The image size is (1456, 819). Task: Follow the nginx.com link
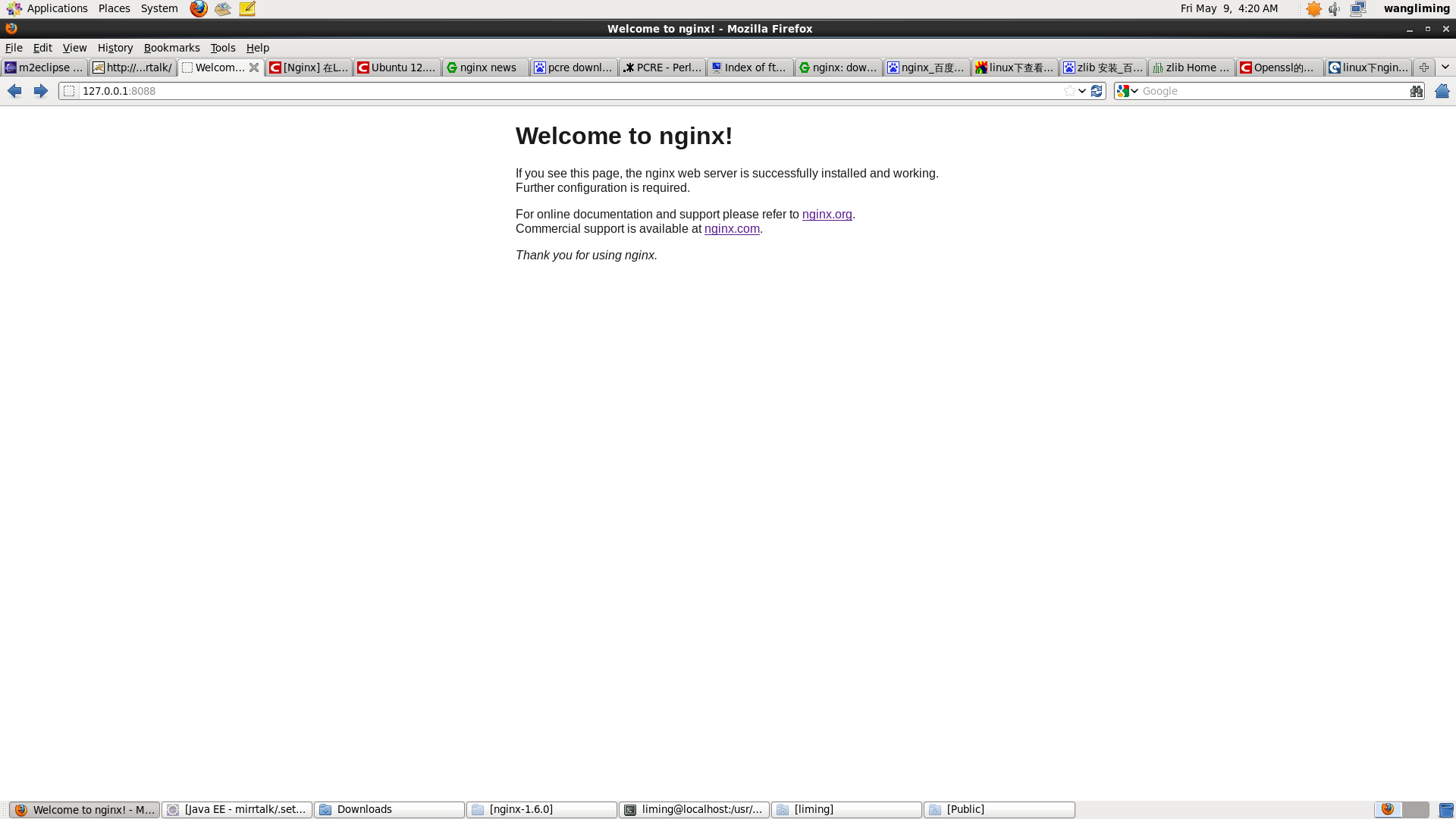732,229
